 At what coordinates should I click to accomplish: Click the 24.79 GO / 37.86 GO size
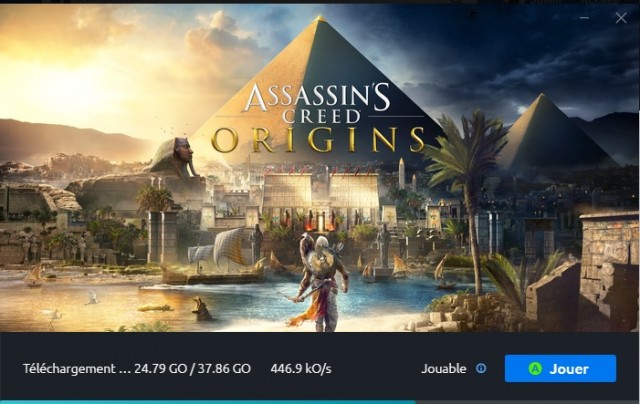(x=192, y=369)
